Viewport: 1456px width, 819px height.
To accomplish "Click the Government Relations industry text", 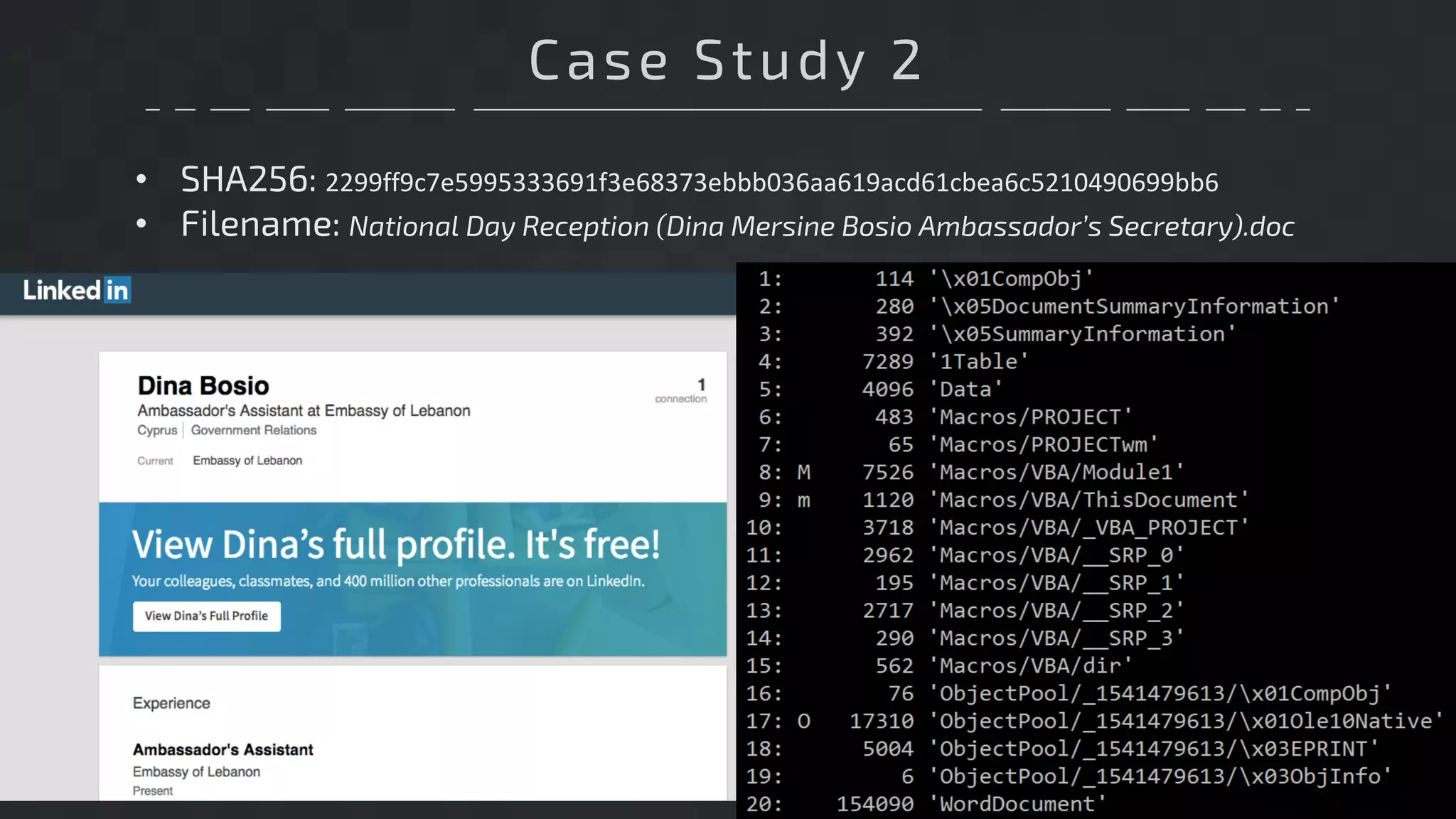I will coord(253,430).
